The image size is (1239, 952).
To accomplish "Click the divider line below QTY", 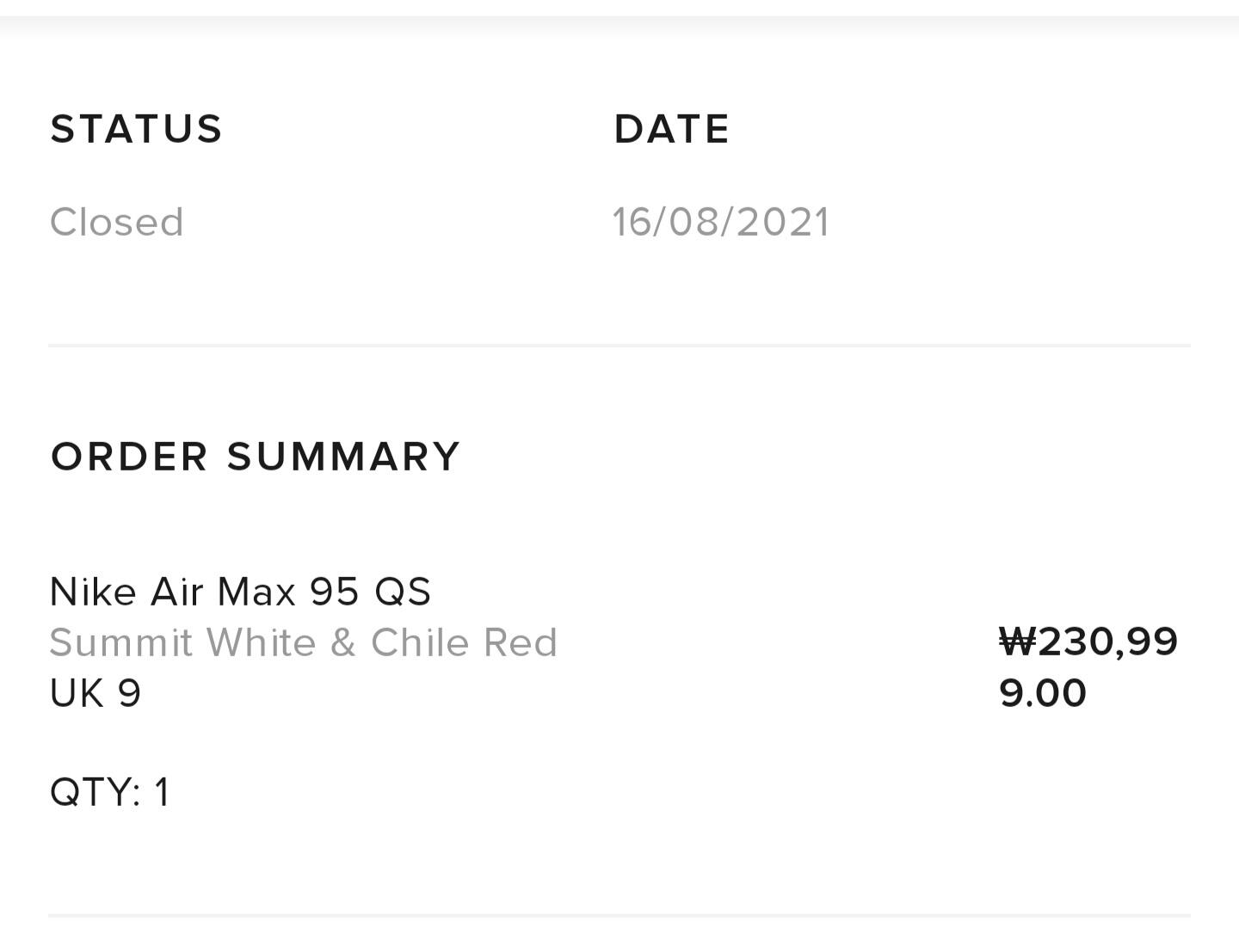I will click(619, 915).
